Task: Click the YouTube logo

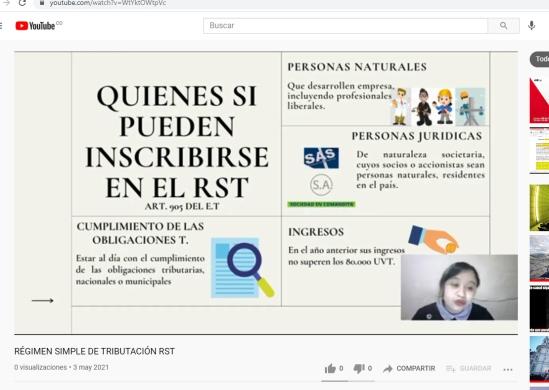Action: (x=36, y=26)
